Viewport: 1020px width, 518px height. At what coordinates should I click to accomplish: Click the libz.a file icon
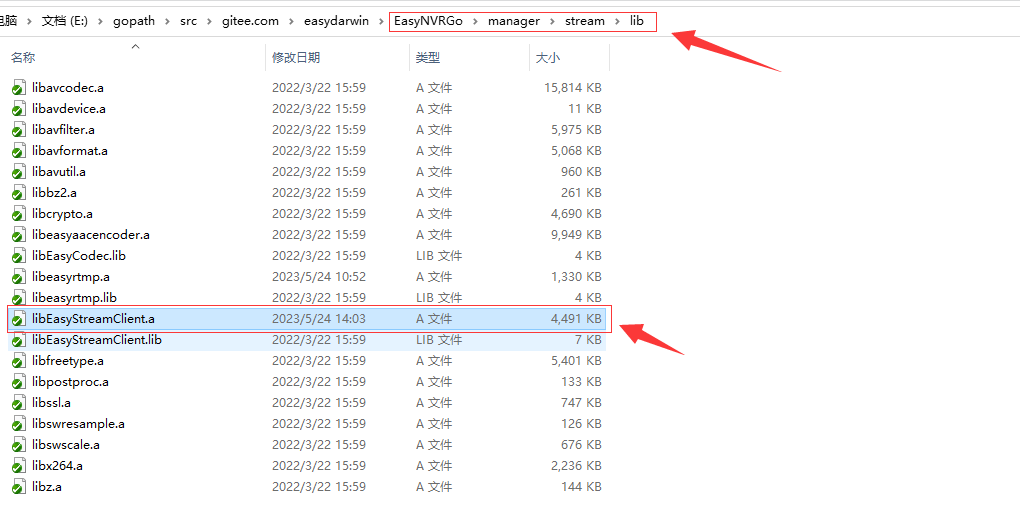click(19, 487)
